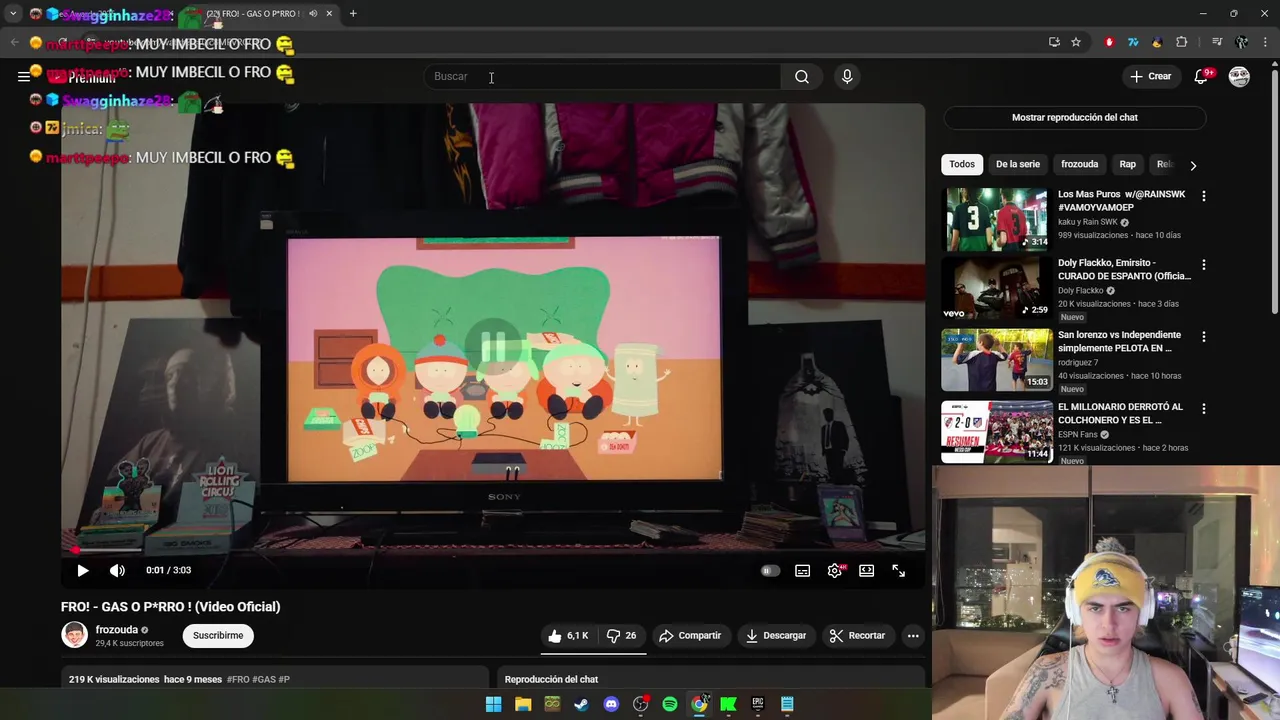Play the paused video
Viewport: 1280px width, 720px height.
tap(83, 570)
